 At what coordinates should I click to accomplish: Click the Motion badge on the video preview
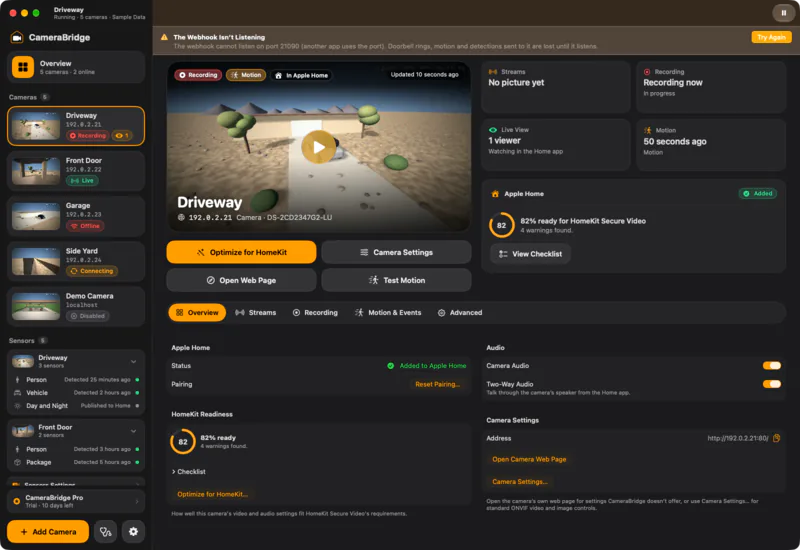click(x=246, y=75)
